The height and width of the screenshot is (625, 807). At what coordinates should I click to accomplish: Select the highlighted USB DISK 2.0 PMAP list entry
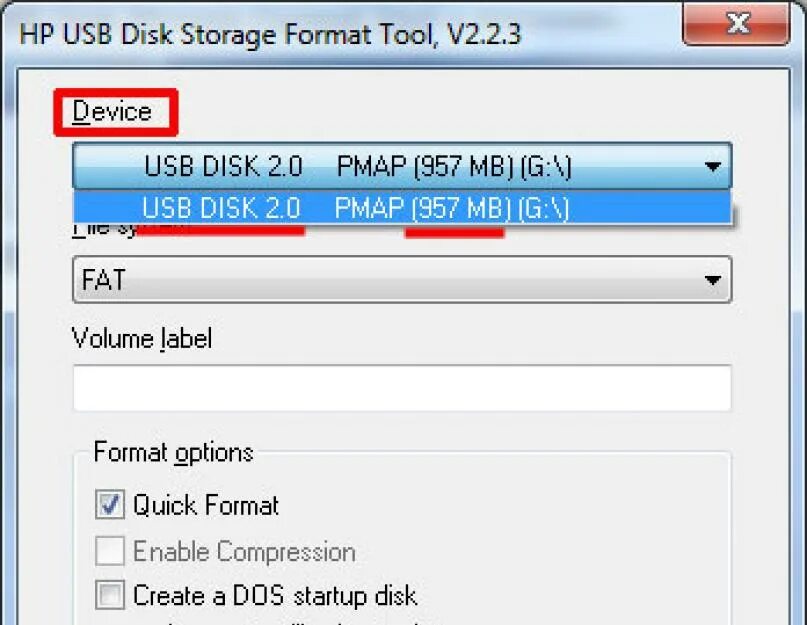400,208
